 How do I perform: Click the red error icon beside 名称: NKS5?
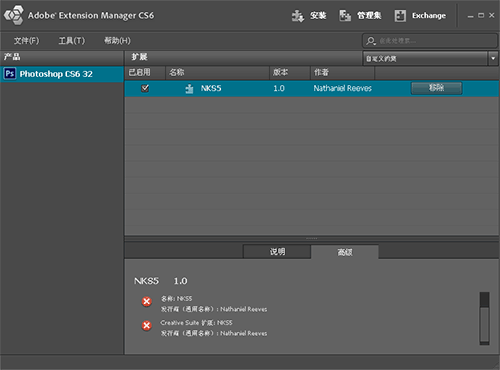pos(146,302)
